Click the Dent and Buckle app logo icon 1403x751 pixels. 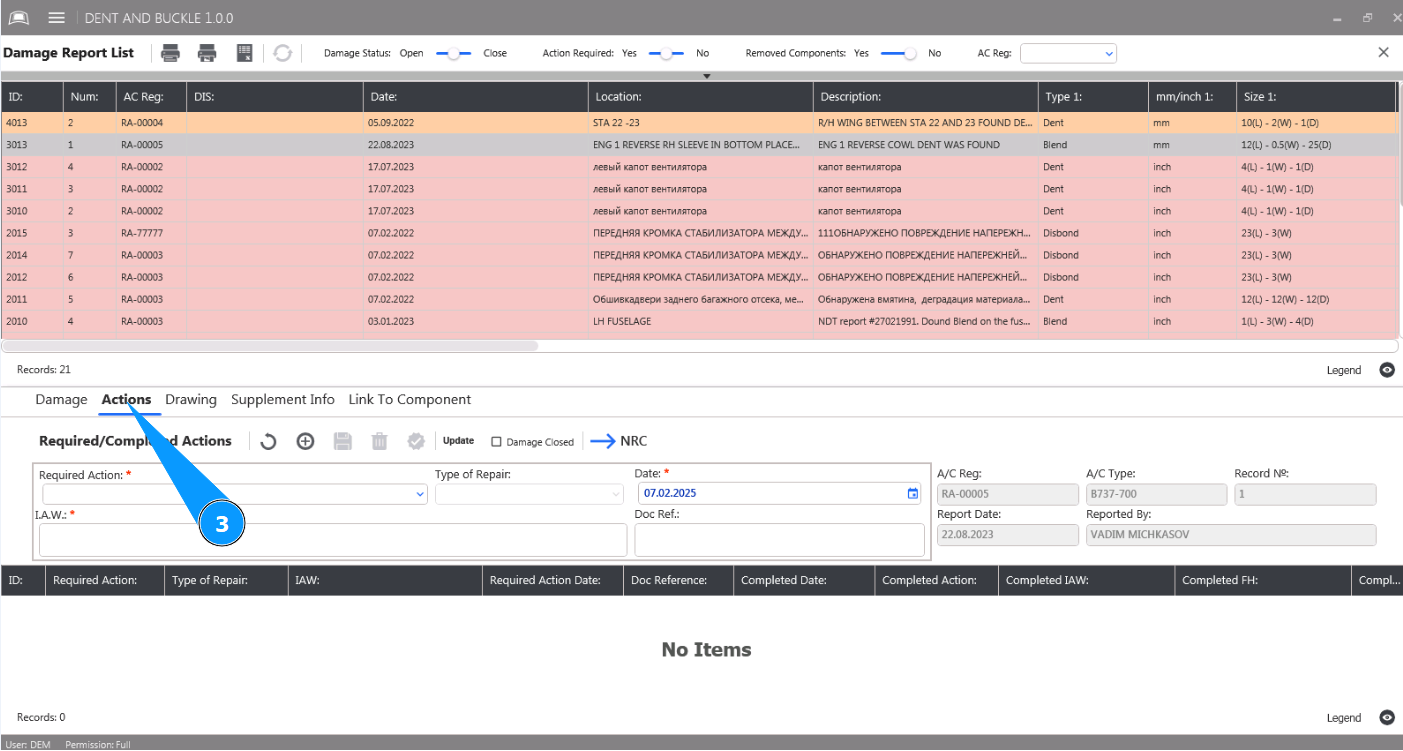[19, 18]
